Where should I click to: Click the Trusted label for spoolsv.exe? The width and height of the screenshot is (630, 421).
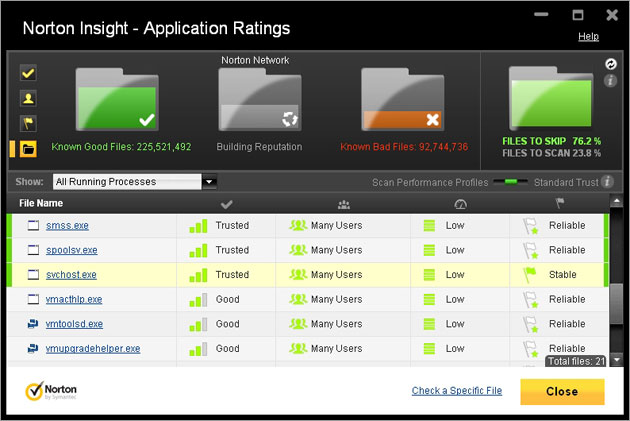tap(232, 250)
